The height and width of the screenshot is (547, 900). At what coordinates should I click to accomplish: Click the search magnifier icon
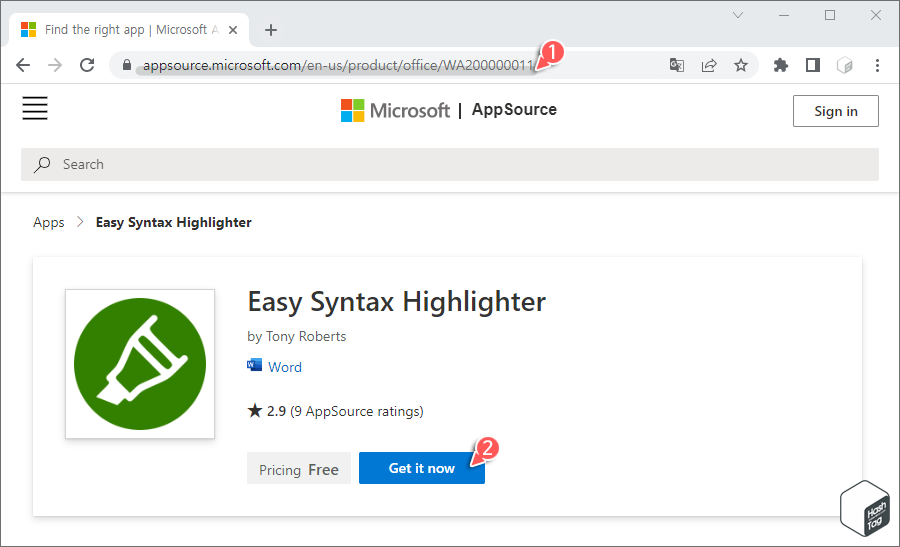42,164
